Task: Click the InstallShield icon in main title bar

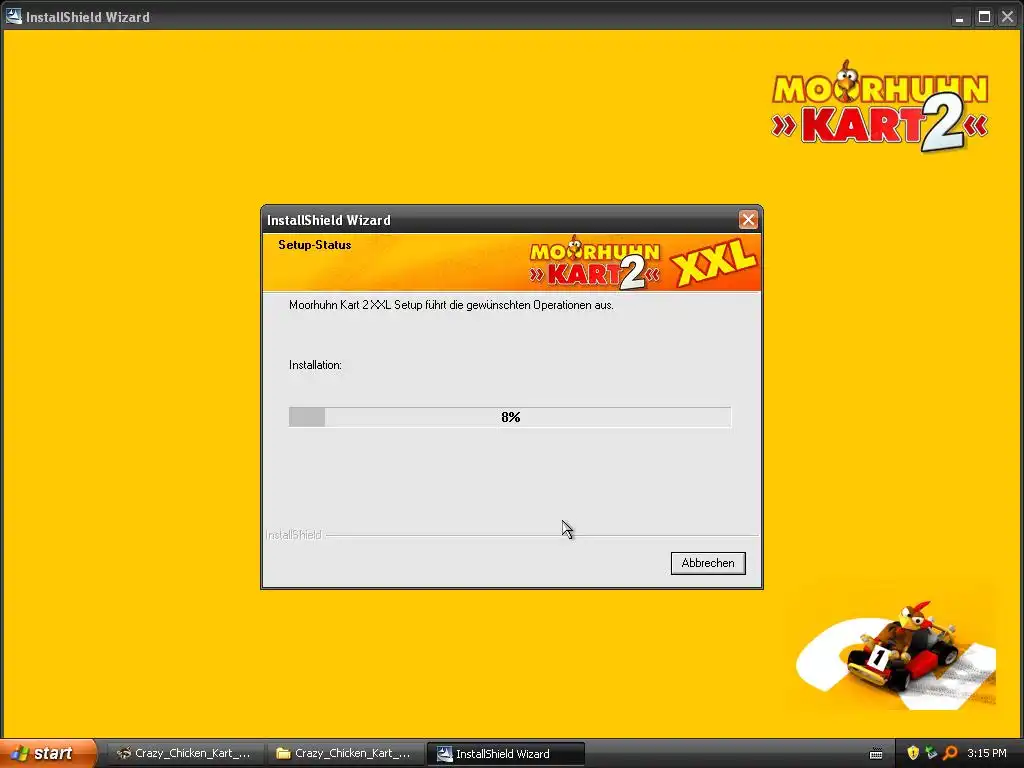Action: pos(13,16)
